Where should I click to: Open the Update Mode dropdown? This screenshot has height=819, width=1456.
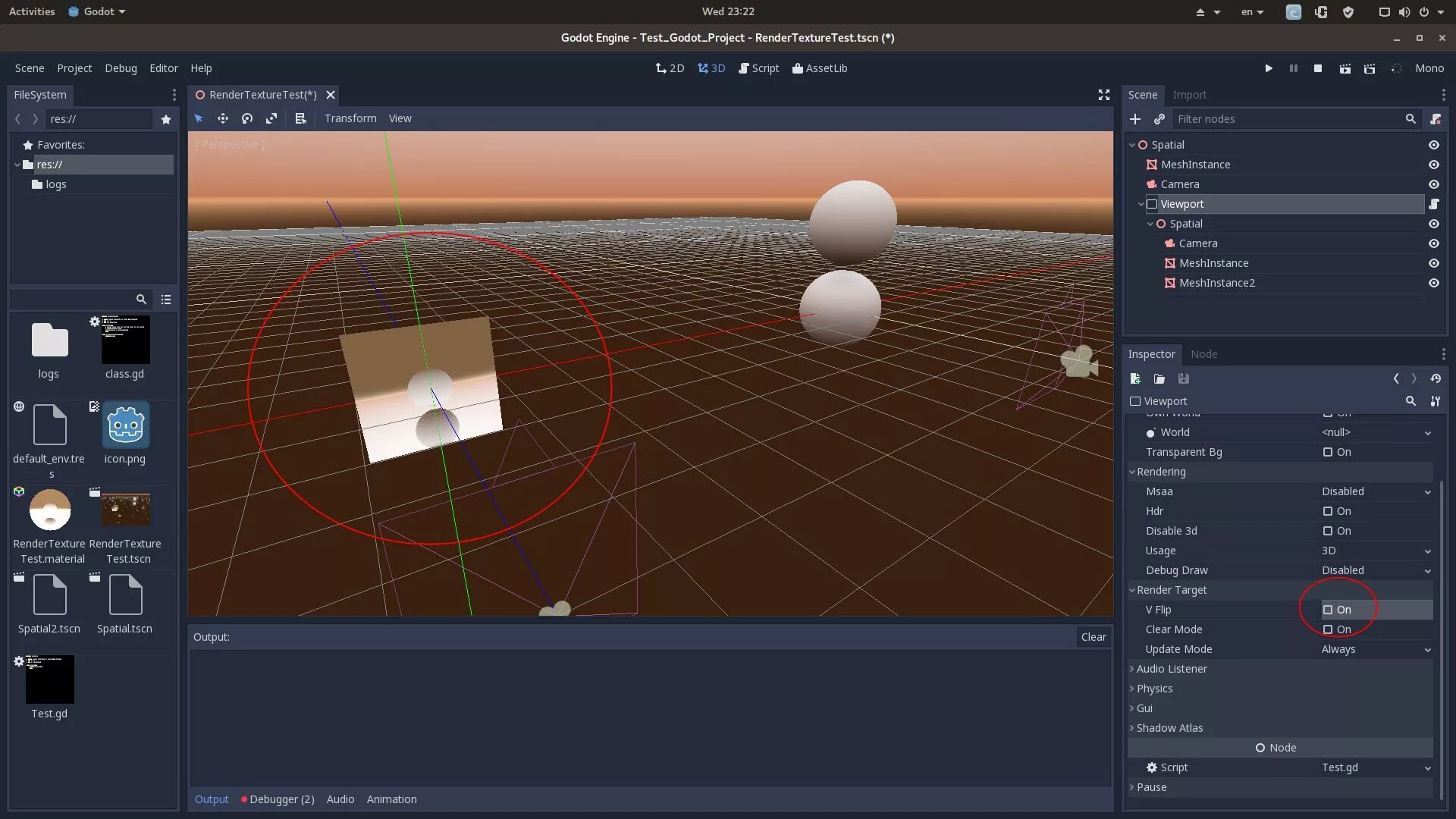(1376, 649)
